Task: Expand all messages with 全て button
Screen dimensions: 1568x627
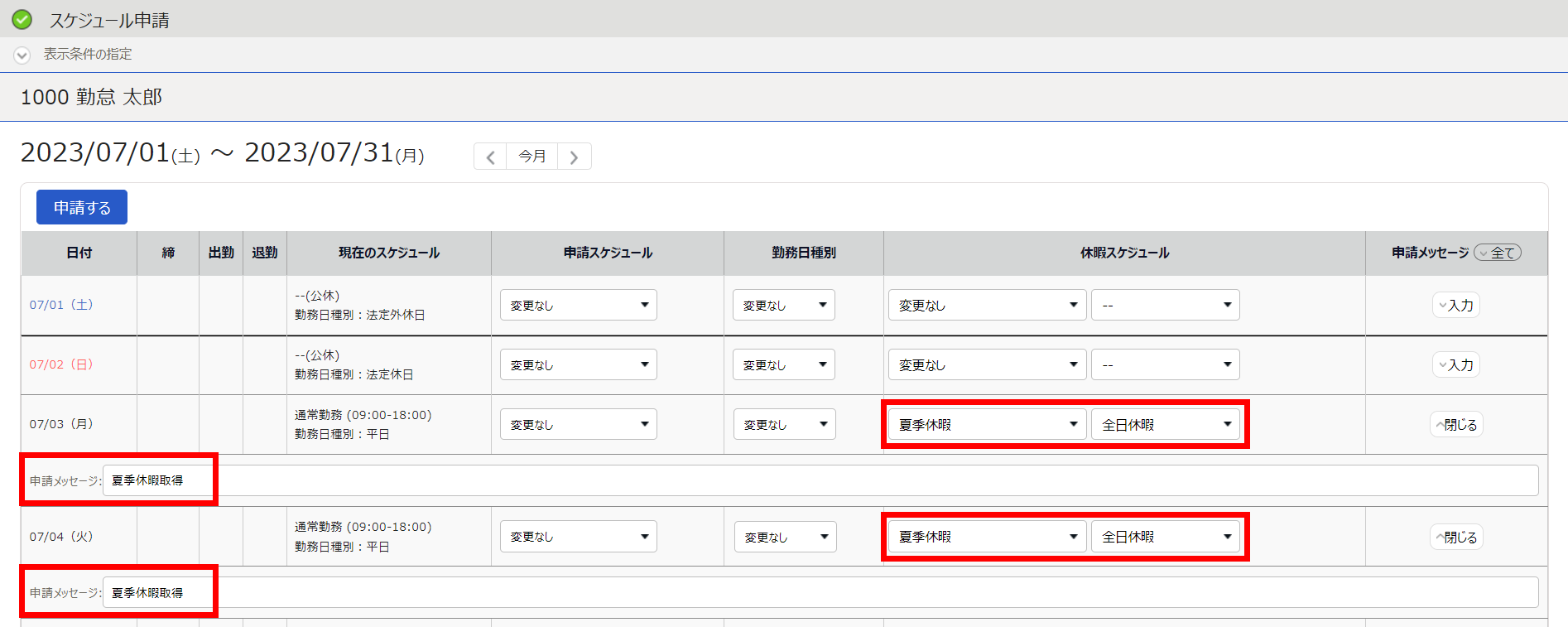Action: coord(1498,253)
